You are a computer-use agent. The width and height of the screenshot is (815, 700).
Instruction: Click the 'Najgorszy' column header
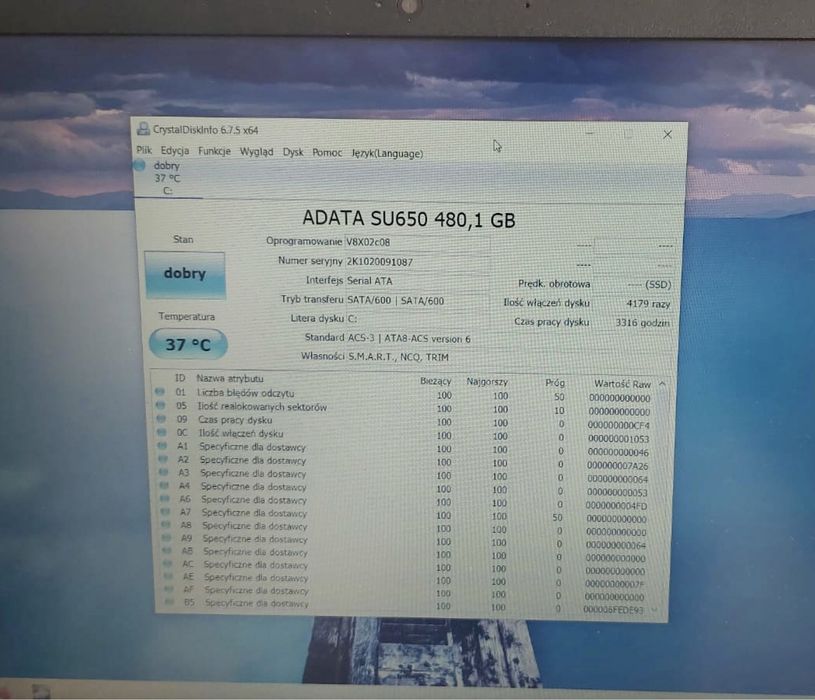tap(487, 381)
